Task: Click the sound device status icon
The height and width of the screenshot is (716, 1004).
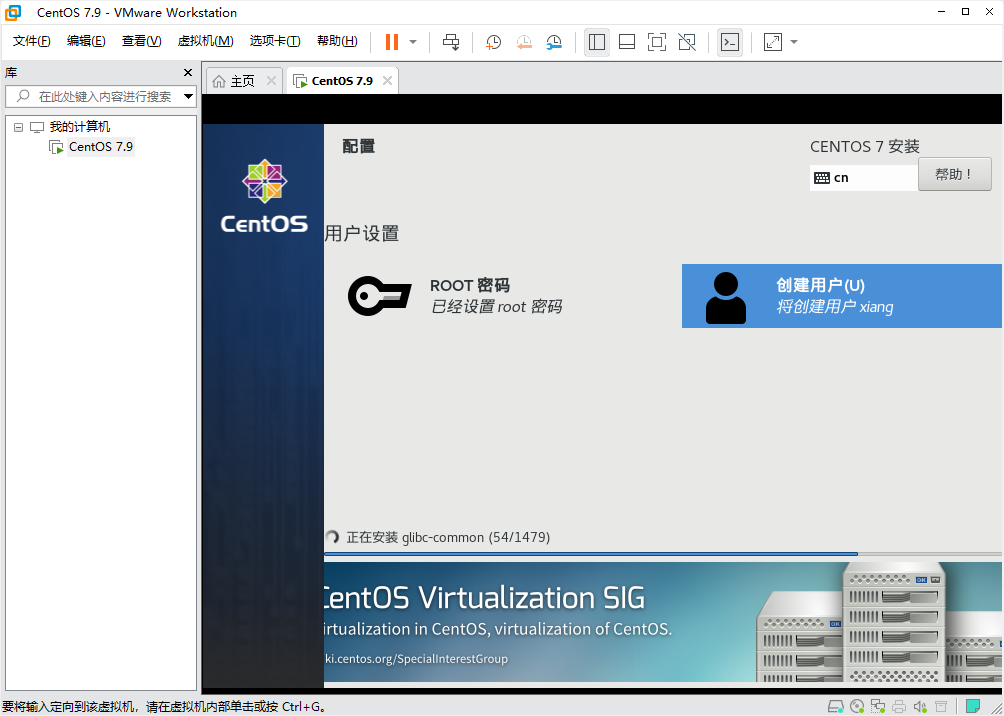Action: [x=920, y=706]
